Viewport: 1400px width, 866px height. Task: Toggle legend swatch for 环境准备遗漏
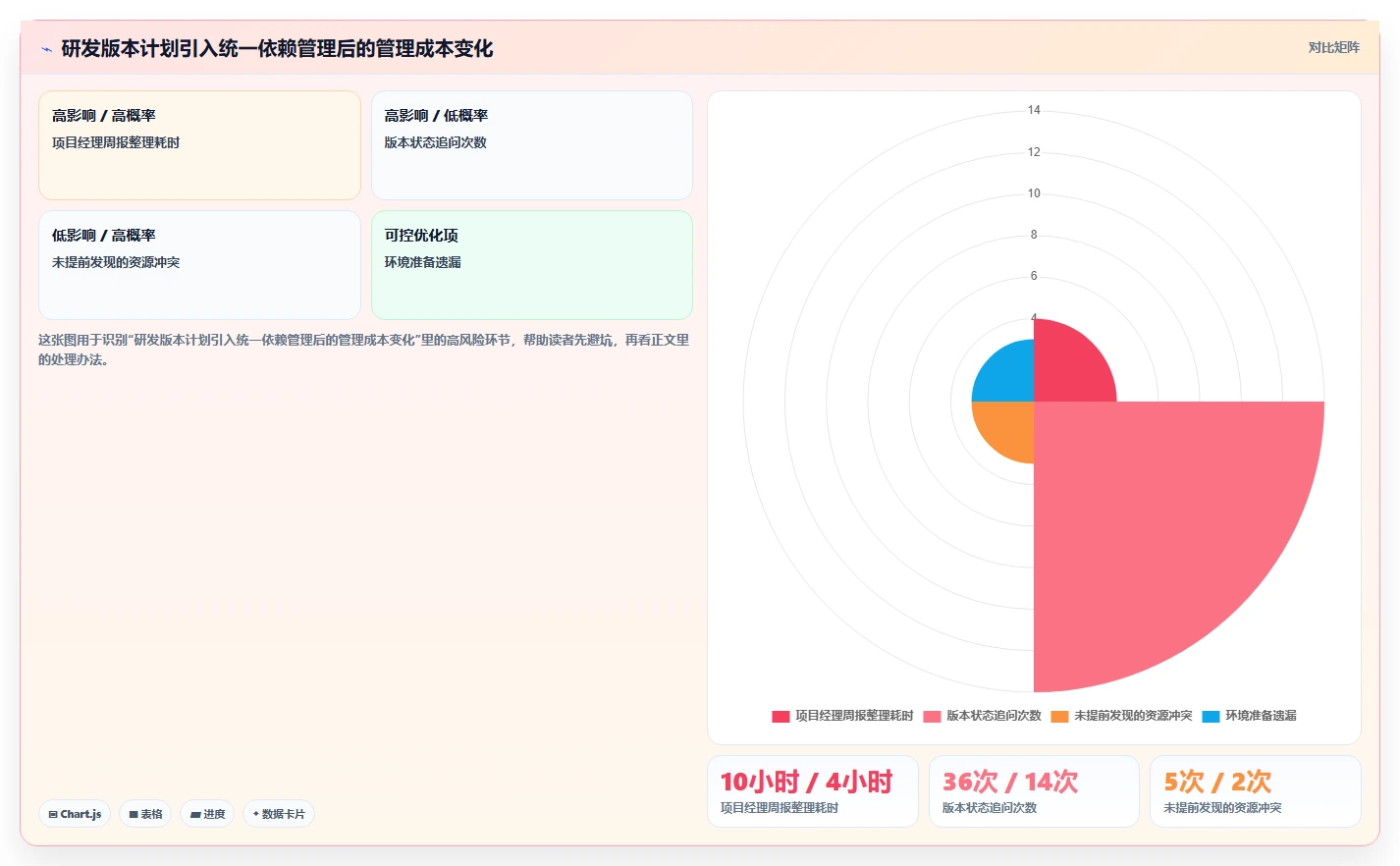tap(1211, 716)
